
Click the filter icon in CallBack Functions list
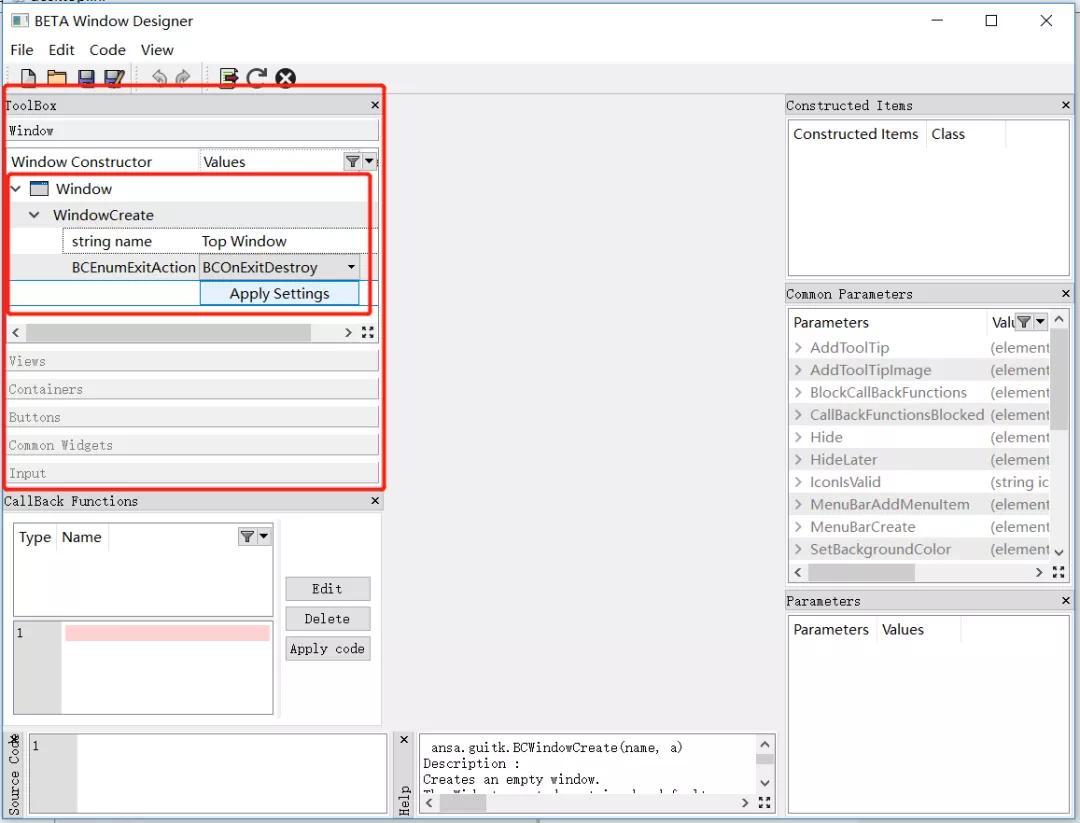[x=247, y=536]
